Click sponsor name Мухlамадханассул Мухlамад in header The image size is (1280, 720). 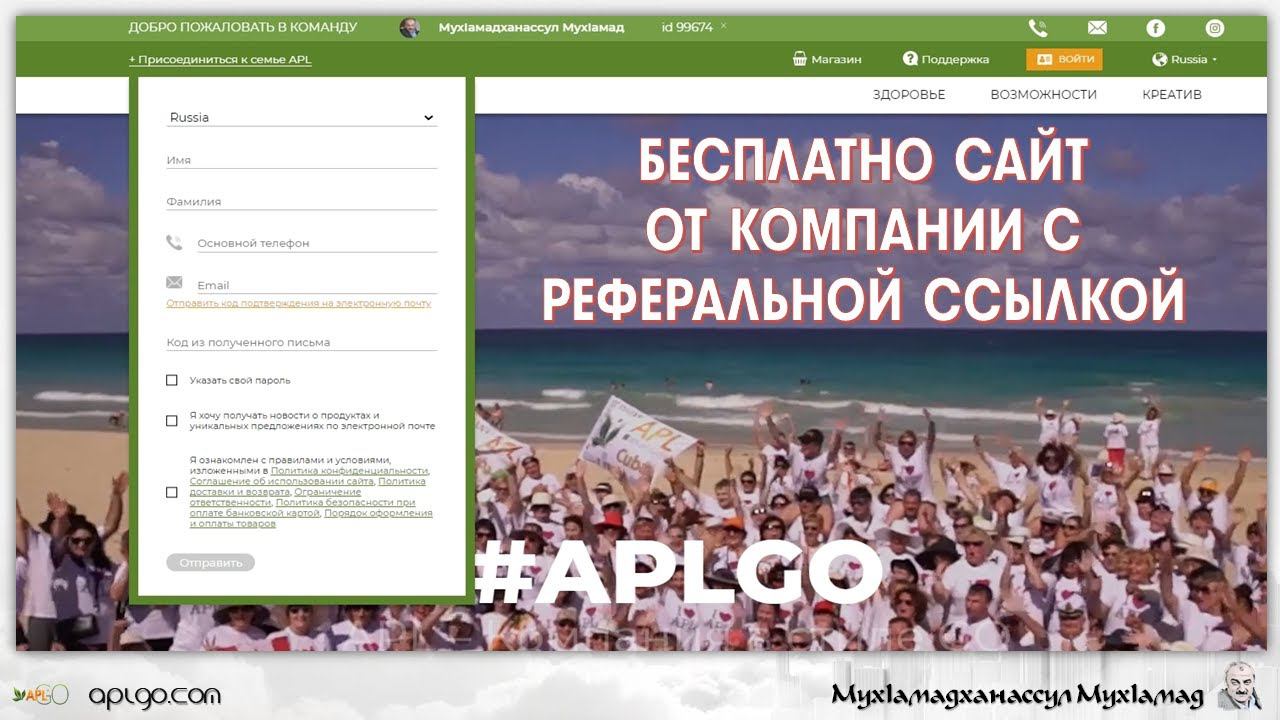click(531, 28)
